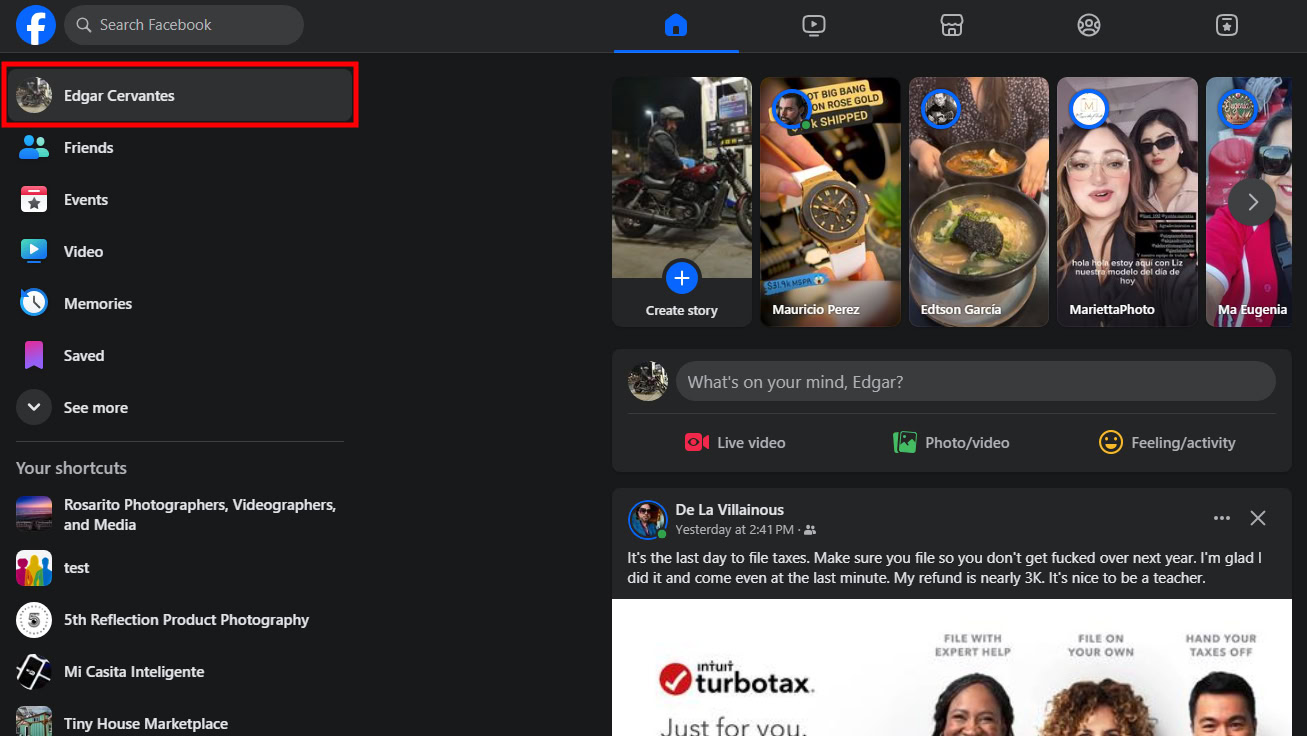Open Friends from the sidebar
The height and width of the screenshot is (736, 1307).
[x=180, y=148]
